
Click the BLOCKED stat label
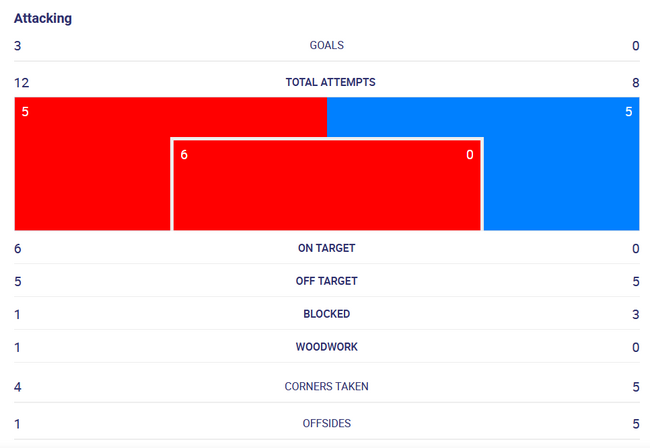click(327, 314)
